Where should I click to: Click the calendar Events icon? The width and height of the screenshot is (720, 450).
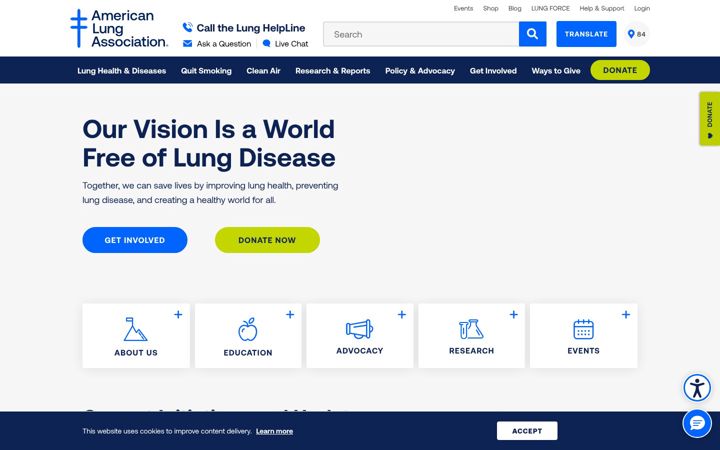point(583,329)
